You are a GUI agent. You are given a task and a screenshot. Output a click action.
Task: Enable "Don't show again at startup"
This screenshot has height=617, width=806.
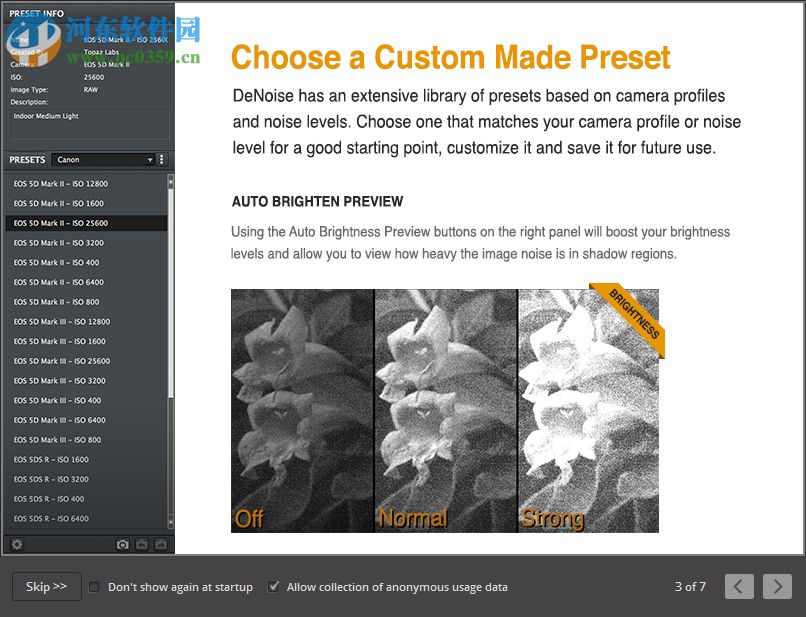pos(94,587)
